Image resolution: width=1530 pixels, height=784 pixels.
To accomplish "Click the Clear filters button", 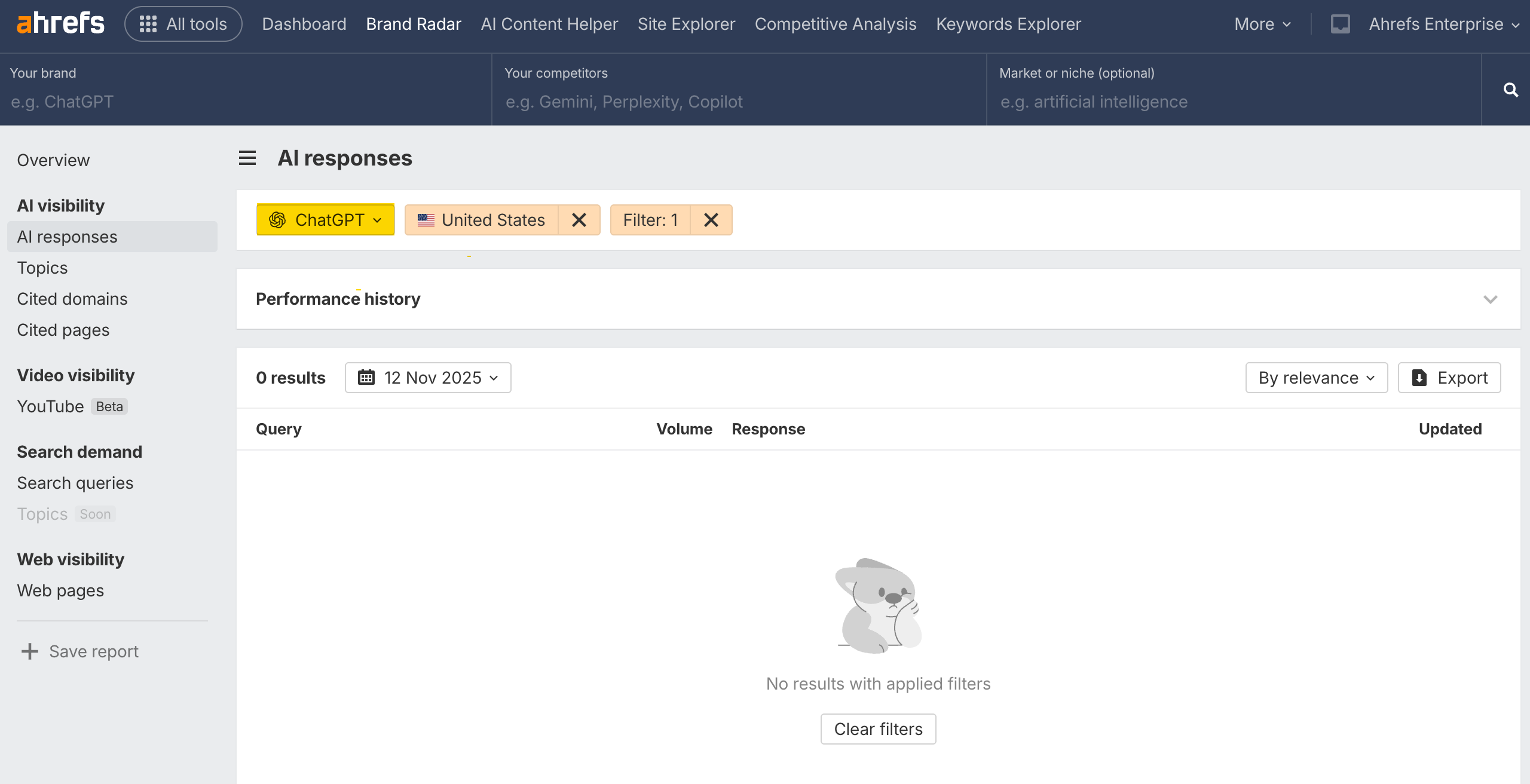I will pyautogui.click(x=878, y=729).
